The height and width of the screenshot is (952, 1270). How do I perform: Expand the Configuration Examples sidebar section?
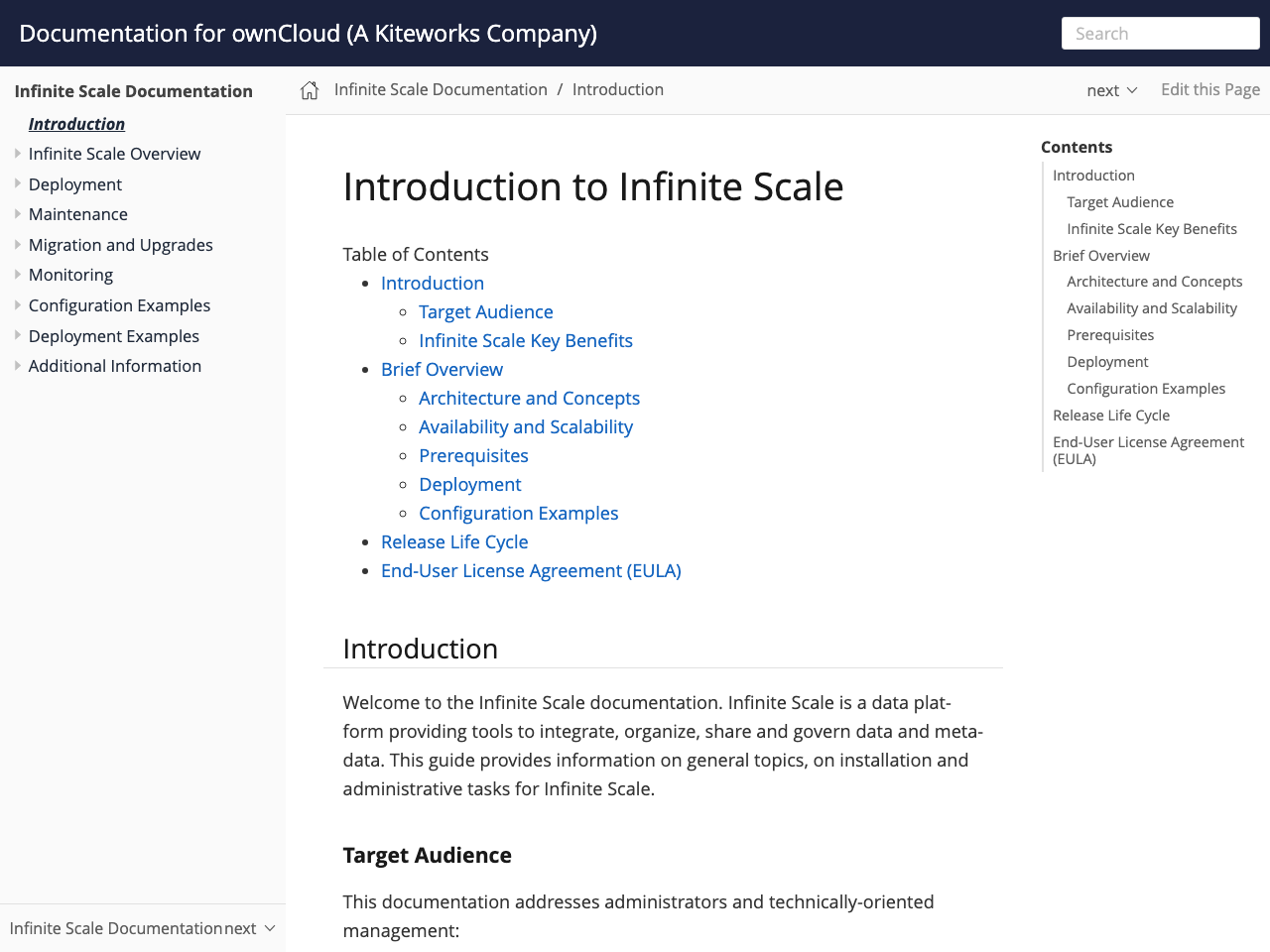17,305
